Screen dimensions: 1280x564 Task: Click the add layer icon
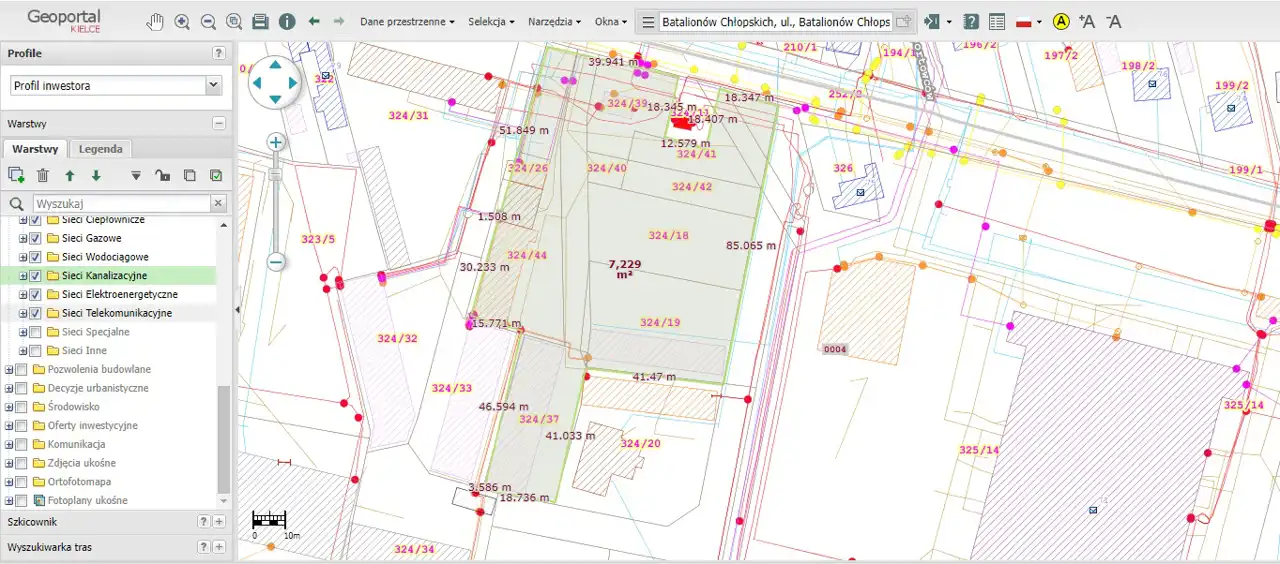click(x=16, y=175)
